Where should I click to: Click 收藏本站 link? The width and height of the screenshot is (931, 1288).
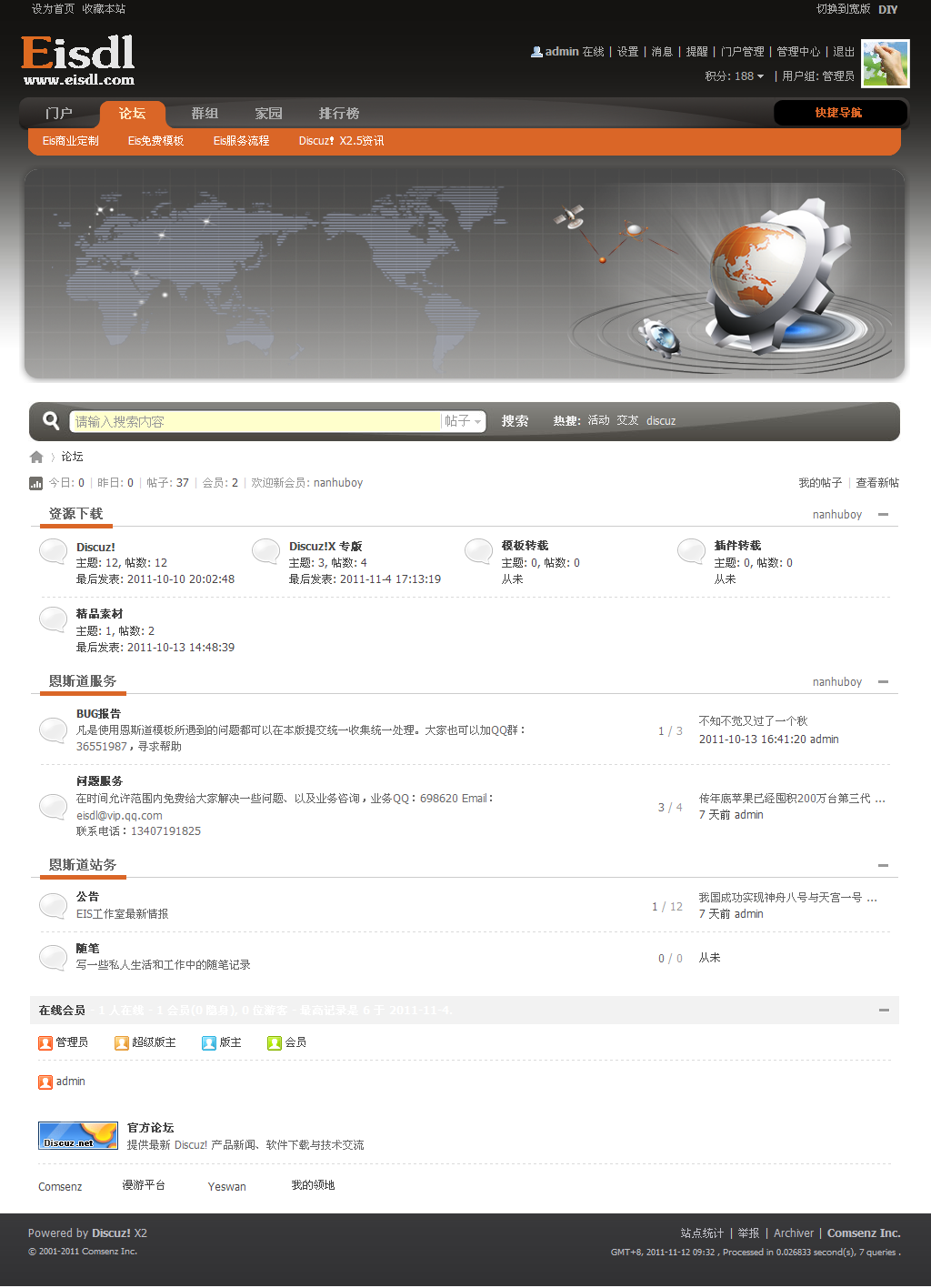pyautogui.click(x=104, y=9)
